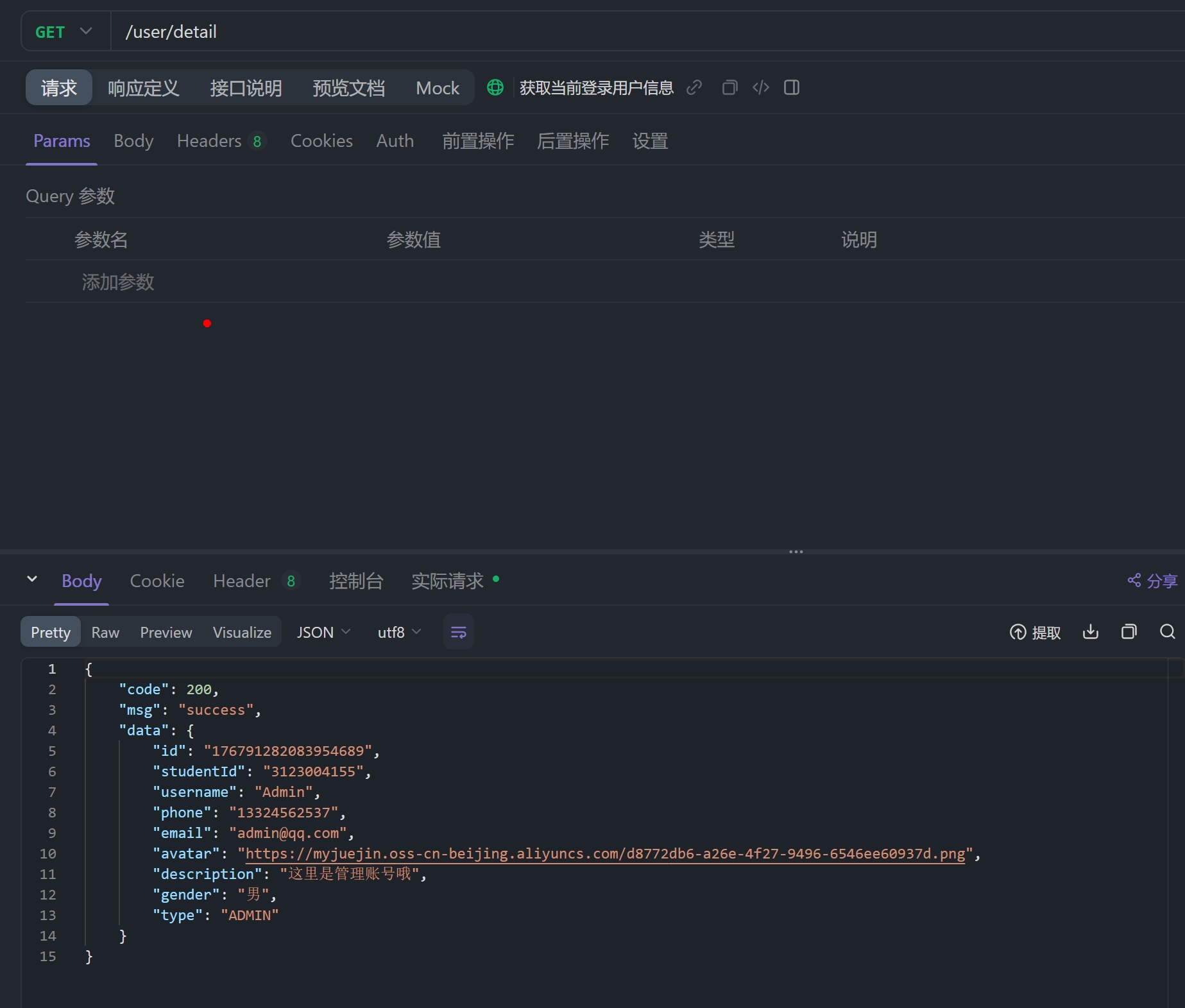Click the "phone" value 13324562537
The height and width of the screenshot is (1008, 1185).
[x=284, y=812]
